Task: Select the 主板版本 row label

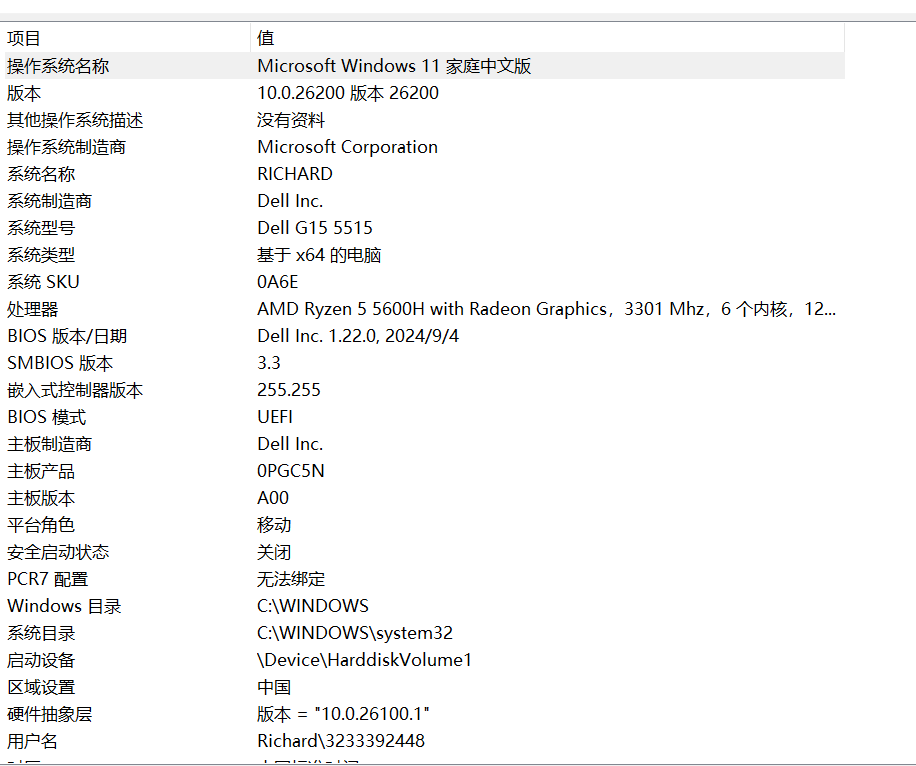Action: [41, 498]
